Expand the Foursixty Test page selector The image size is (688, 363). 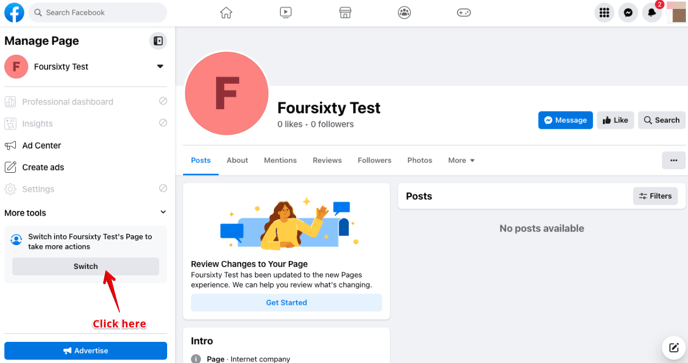160,67
